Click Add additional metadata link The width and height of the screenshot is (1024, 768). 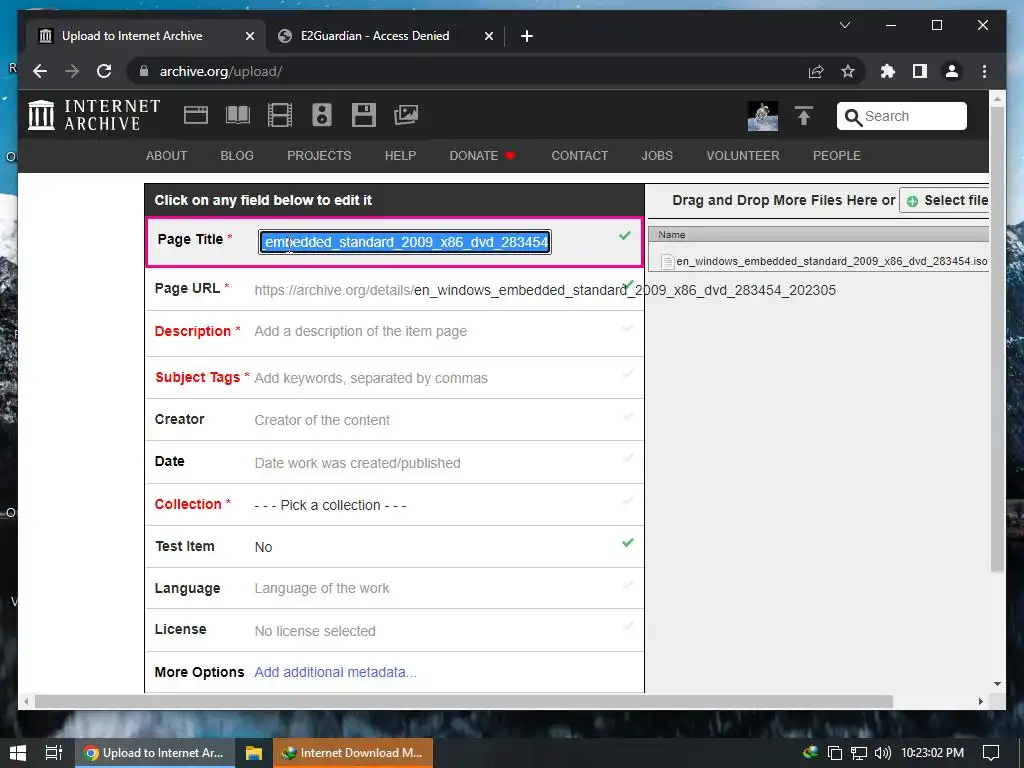tap(335, 672)
